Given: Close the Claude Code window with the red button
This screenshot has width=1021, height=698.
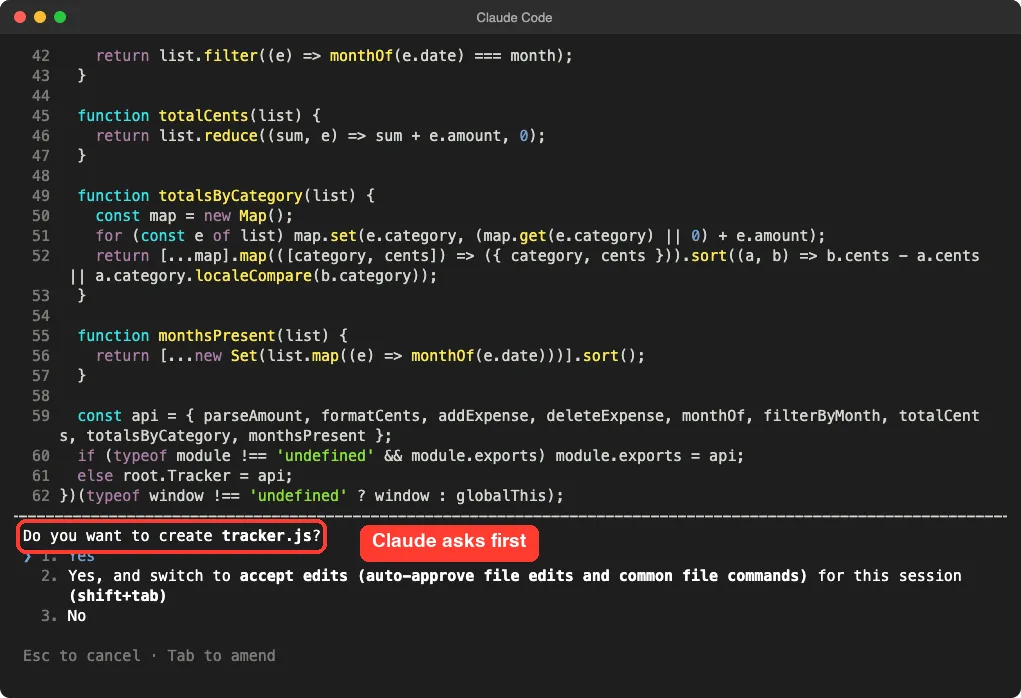Looking at the screenshot, I should click(20, 17).
